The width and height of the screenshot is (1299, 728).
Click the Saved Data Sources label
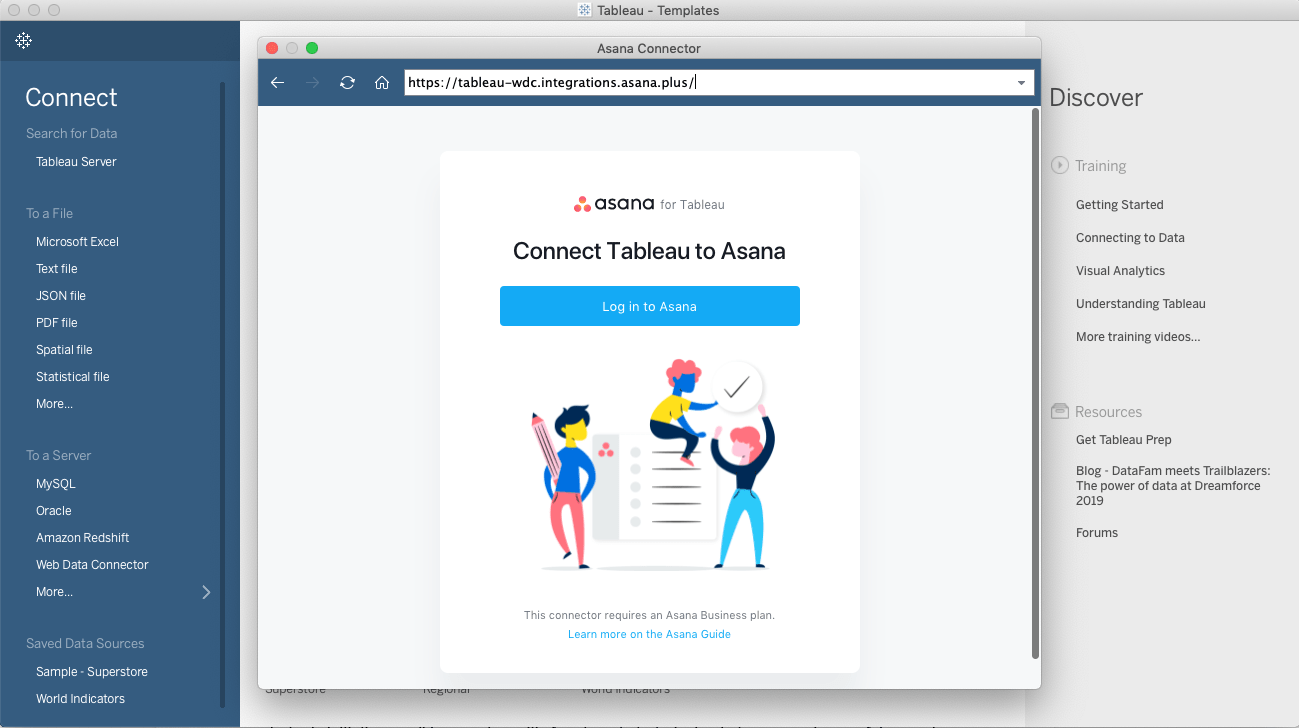pos(85,644)
